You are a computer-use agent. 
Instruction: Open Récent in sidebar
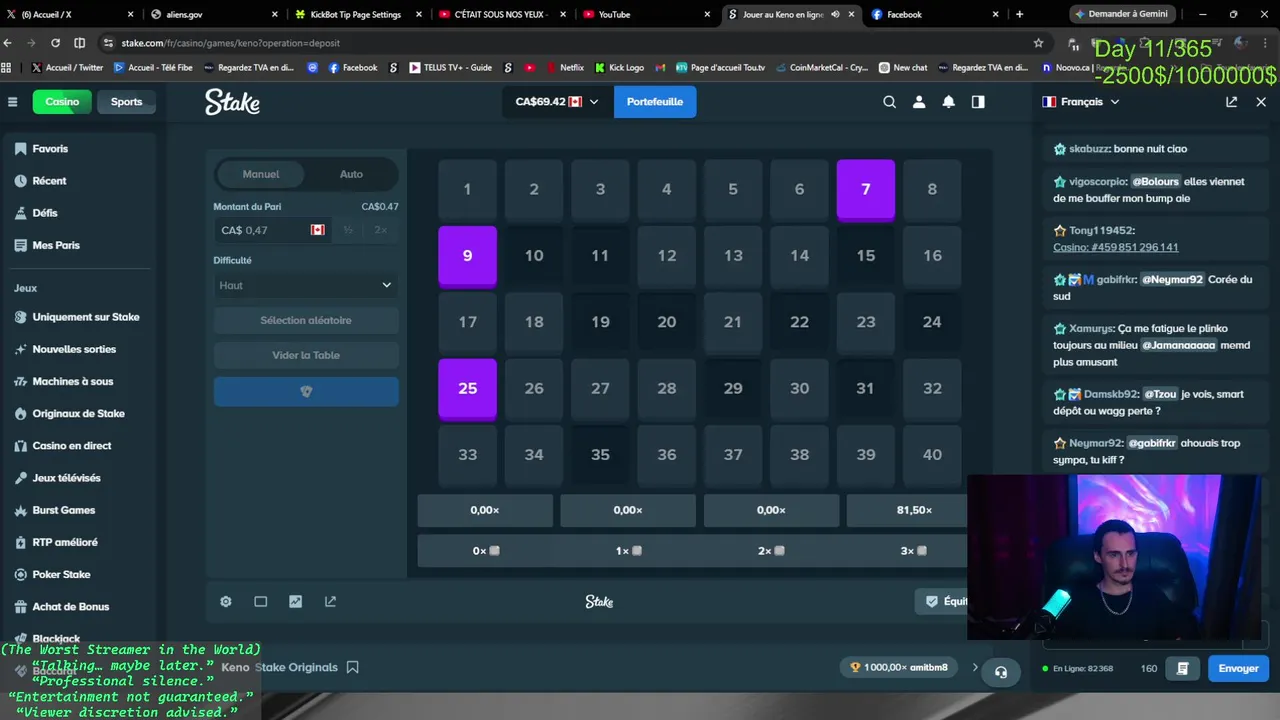pos(80,181)
